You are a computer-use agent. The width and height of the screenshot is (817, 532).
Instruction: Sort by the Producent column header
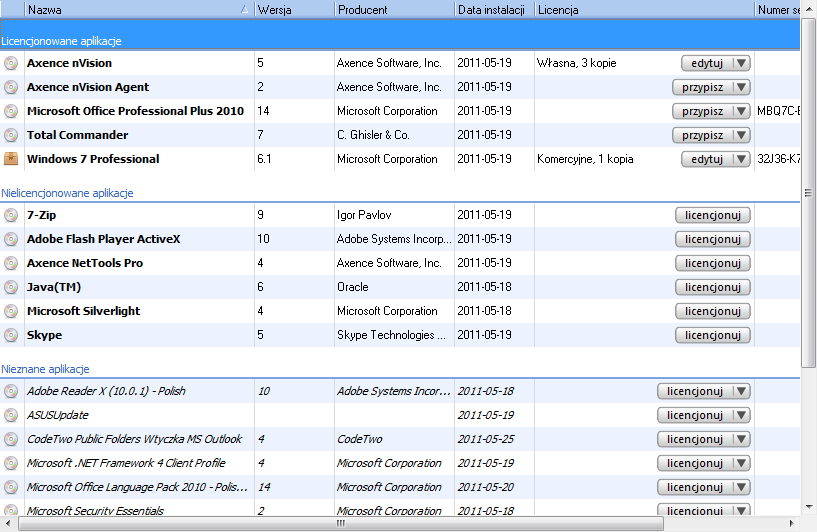(394, 9)
